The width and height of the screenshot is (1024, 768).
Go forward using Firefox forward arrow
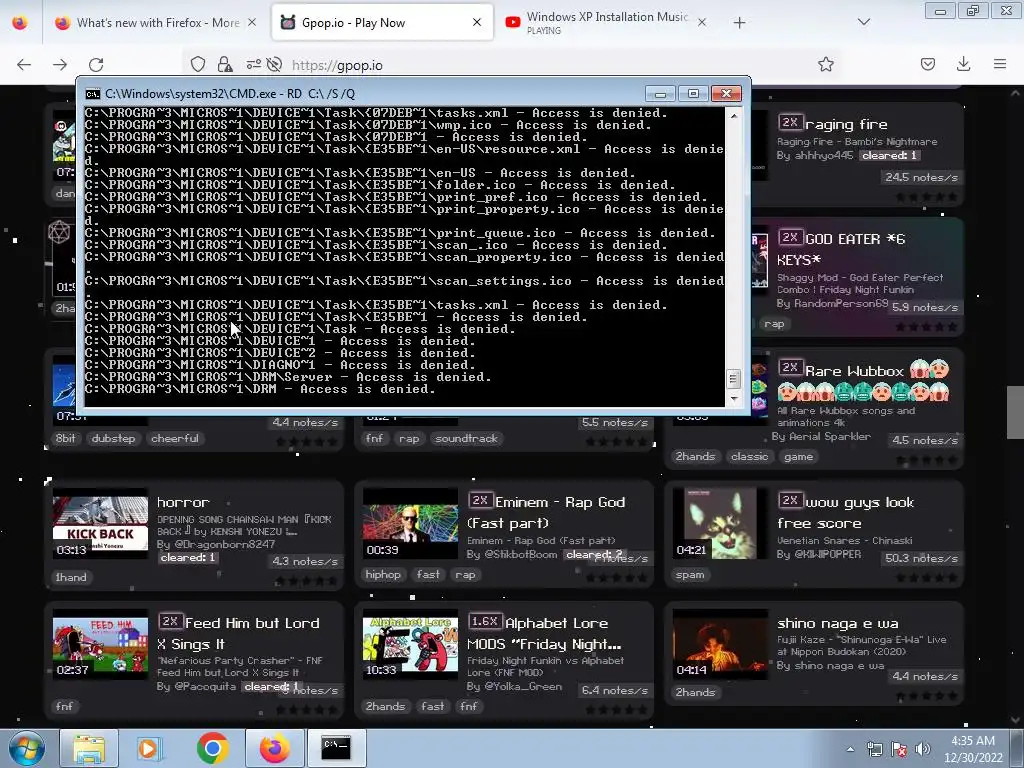point(60,65)
